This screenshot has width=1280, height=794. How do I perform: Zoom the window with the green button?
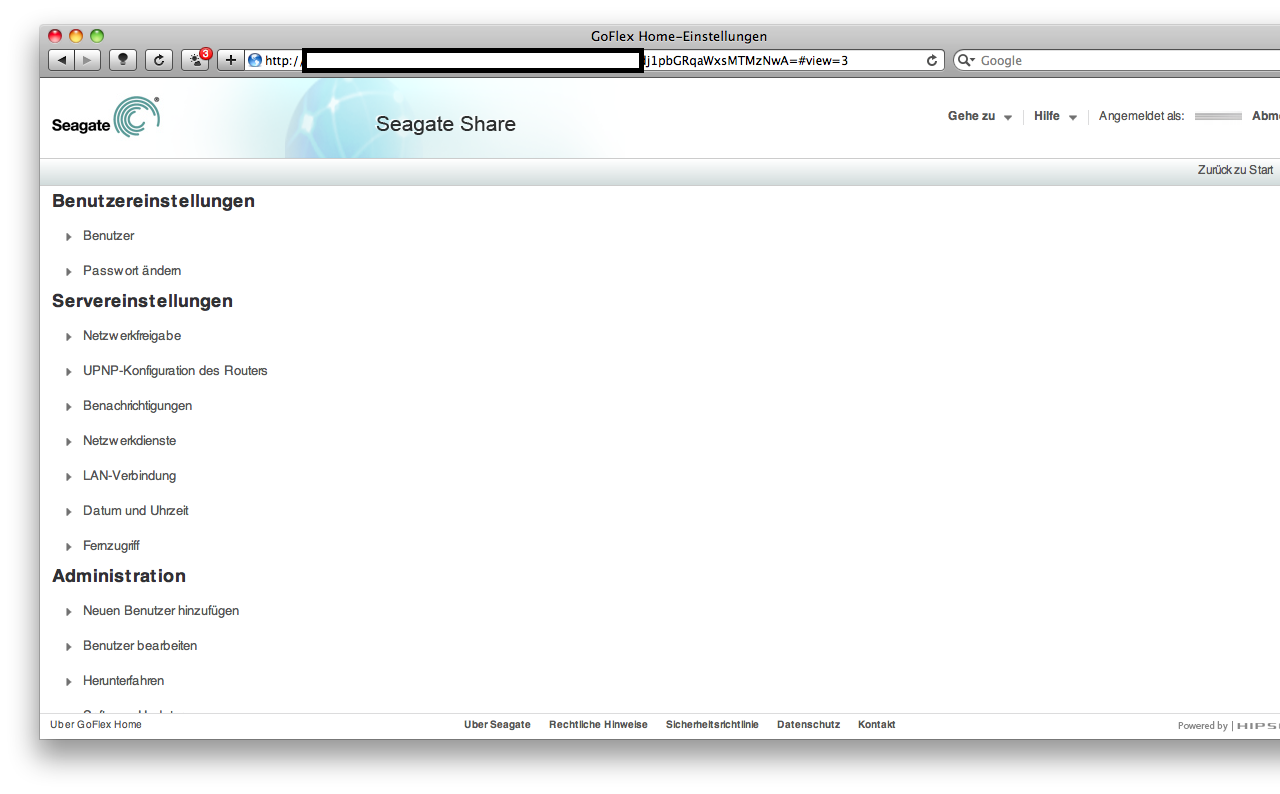tap(97, 36)
